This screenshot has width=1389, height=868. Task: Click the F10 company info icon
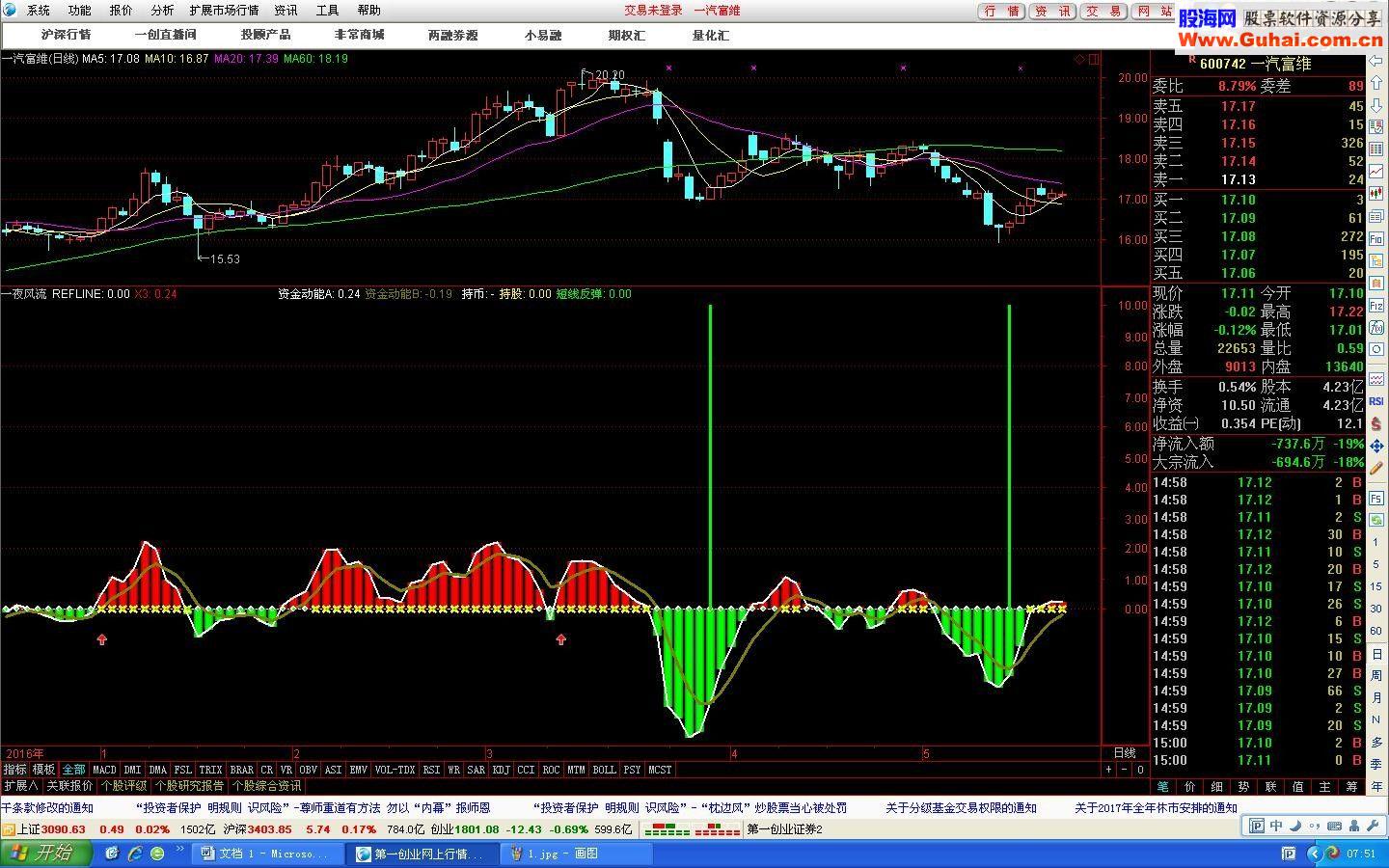point(1376,237)
